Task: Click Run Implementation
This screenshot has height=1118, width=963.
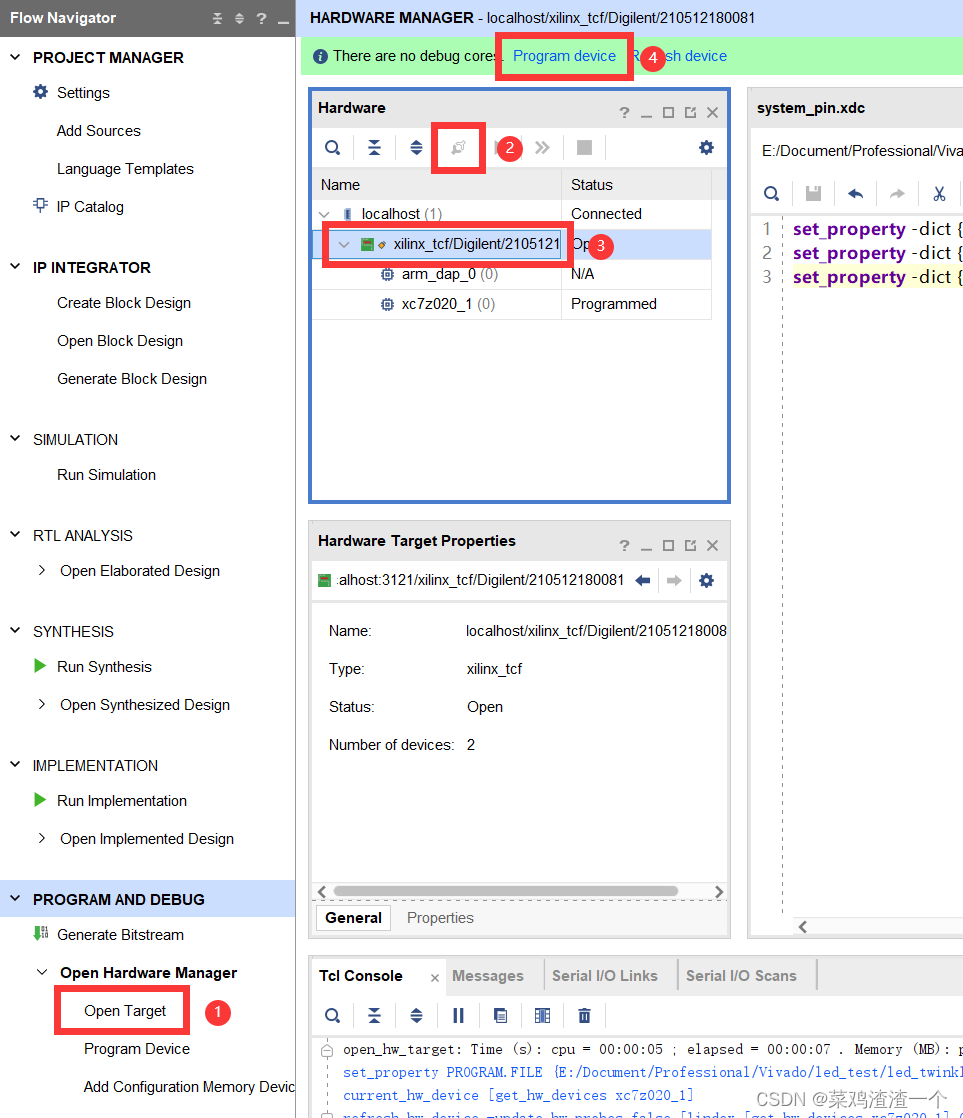Action: pyautogui.click(x=122, y=800)
